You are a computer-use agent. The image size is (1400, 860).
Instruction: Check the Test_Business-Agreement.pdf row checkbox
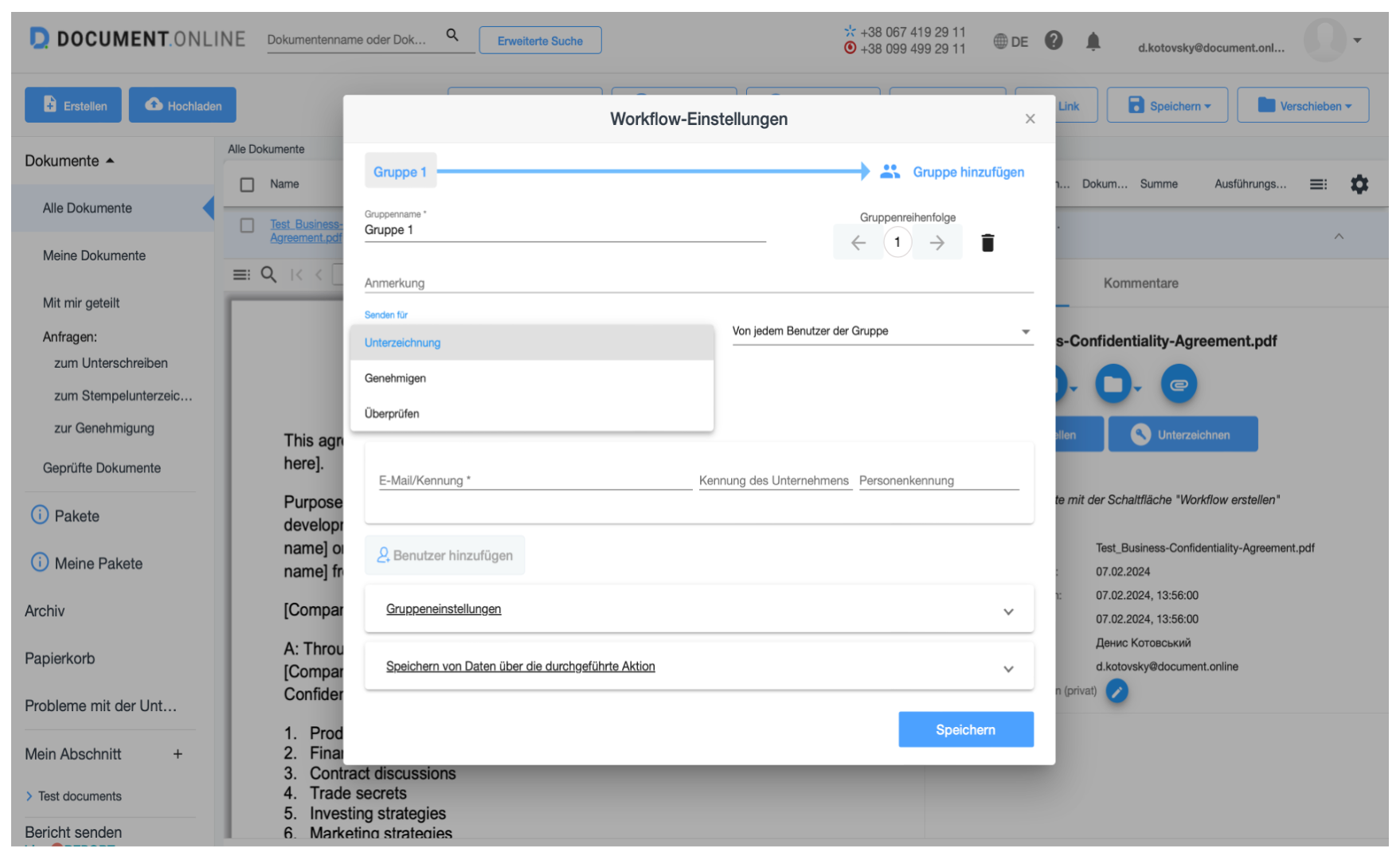coord(248,225)
